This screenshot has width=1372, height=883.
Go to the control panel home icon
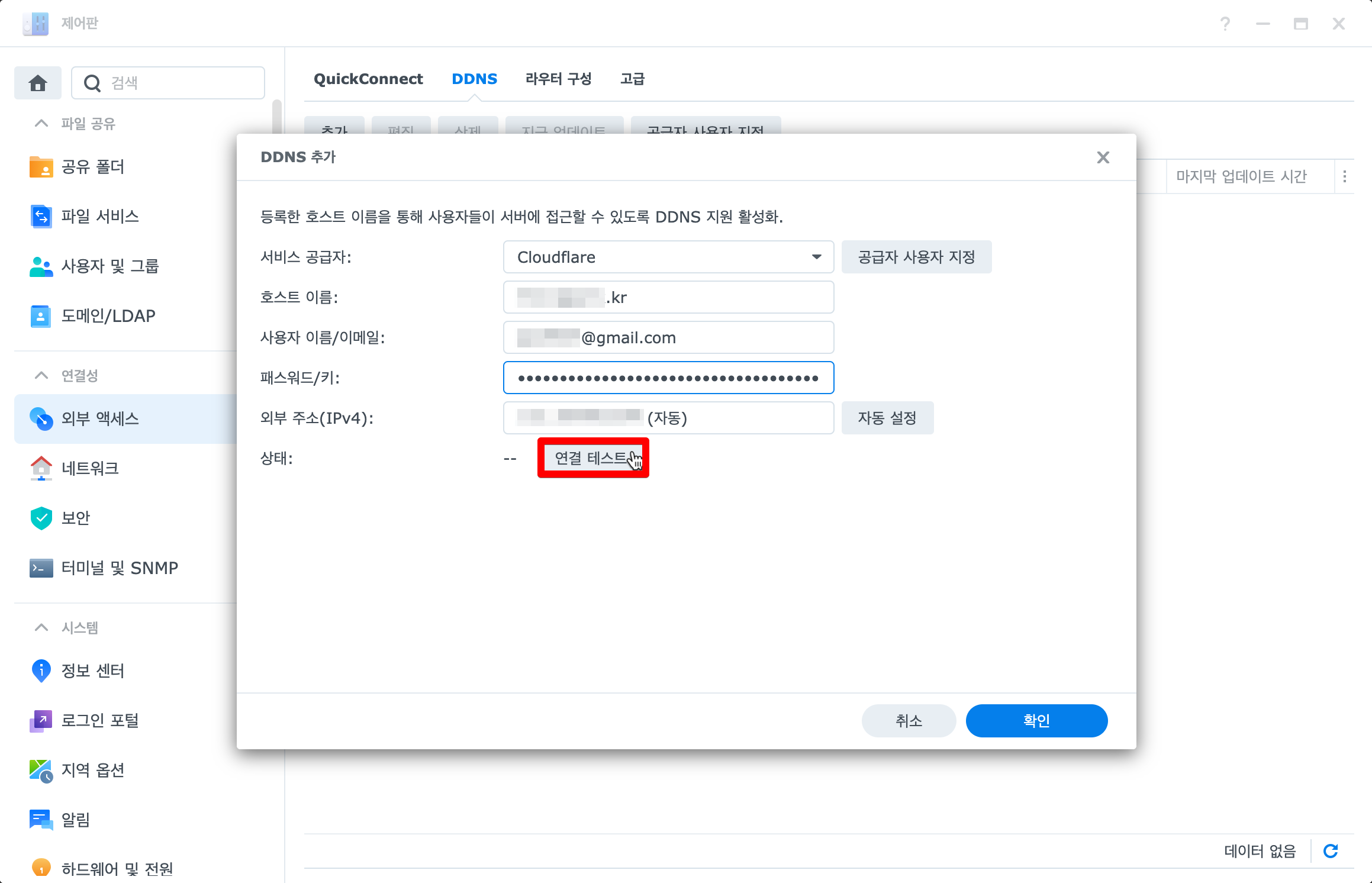click(x=38, y=83)
